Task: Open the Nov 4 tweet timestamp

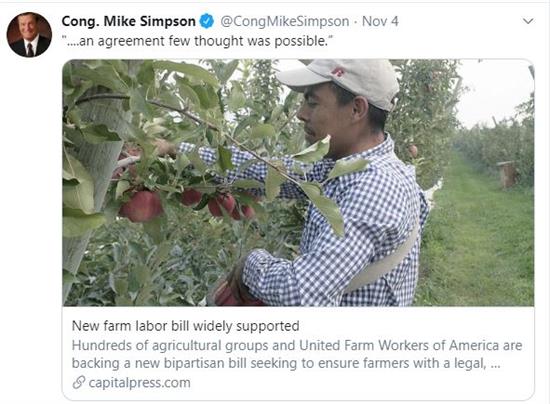Action: tap(380, 21)
